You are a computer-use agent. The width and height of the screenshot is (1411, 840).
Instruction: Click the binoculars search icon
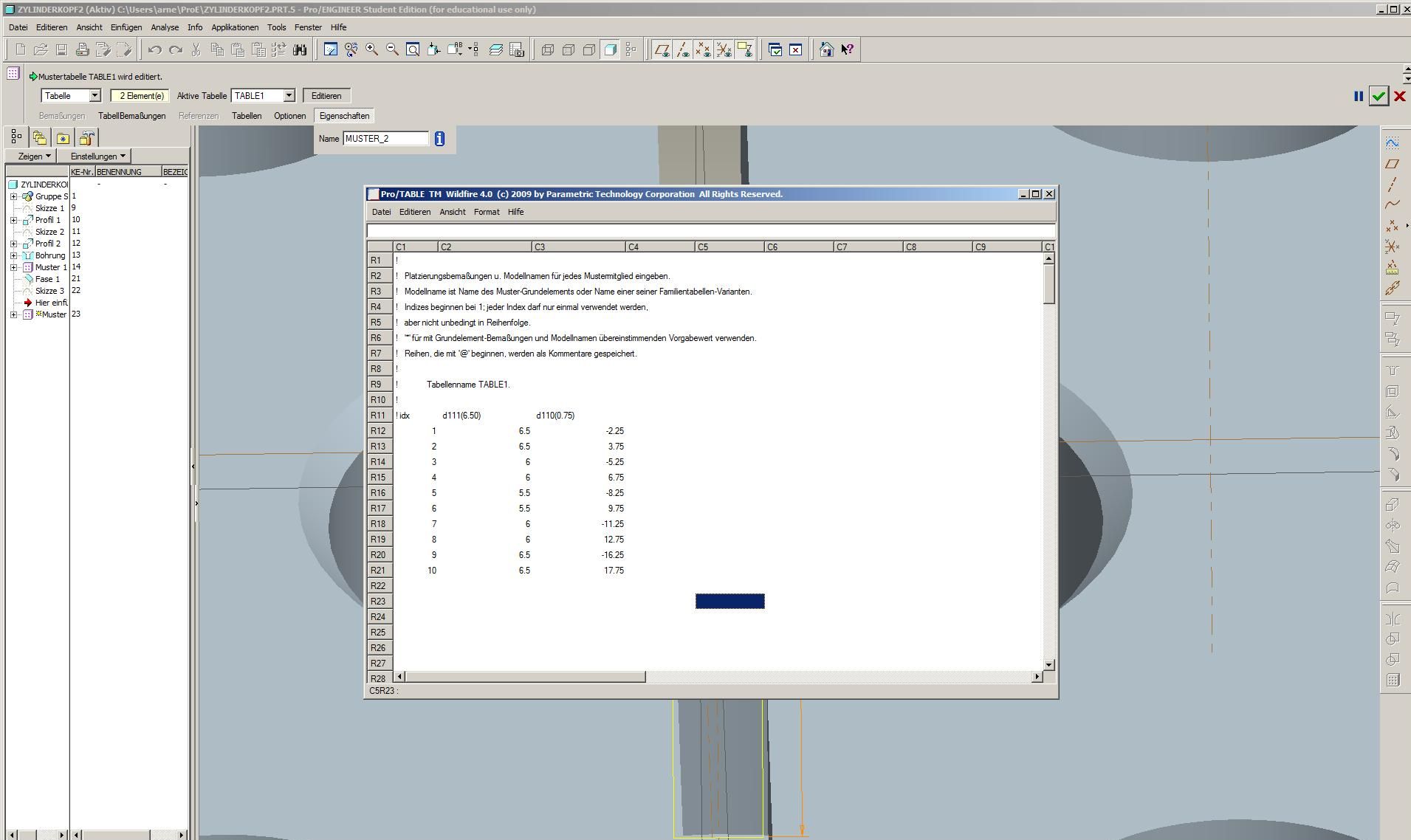pyautogui.click(x=300, y=49)
